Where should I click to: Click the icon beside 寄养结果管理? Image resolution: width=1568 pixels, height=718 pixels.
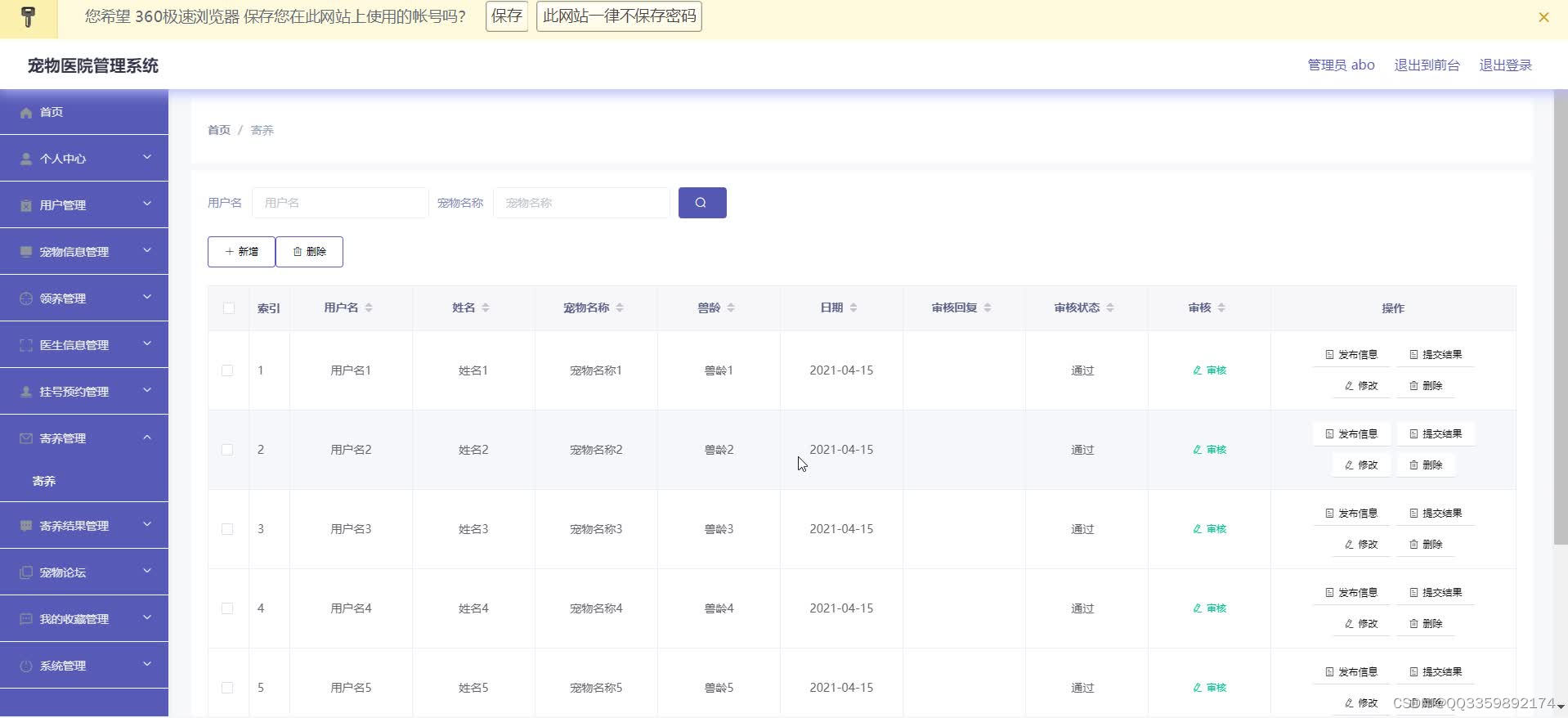pyautogui.click(x=26, y=526)
